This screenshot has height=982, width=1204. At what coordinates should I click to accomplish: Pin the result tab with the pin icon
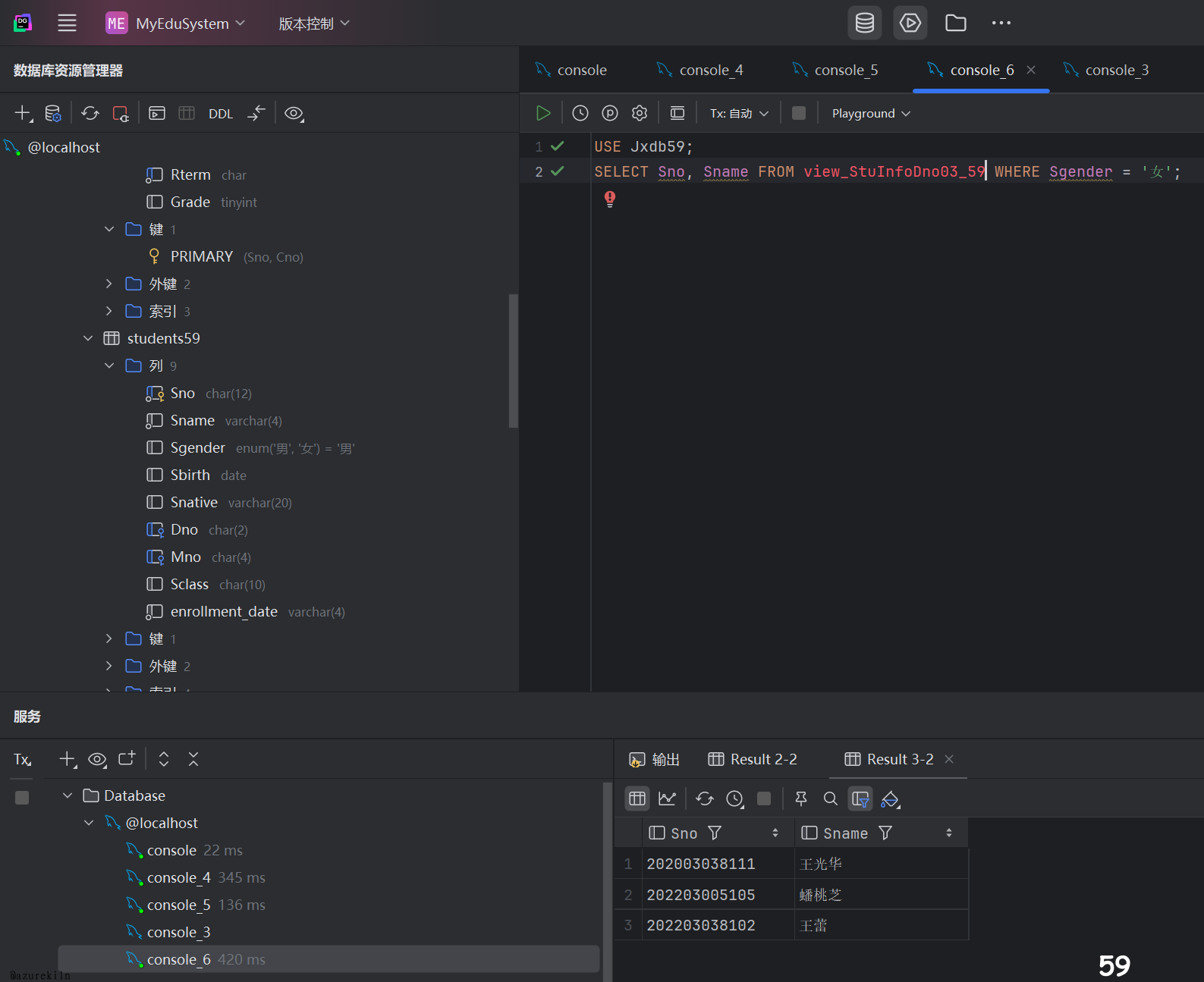pyautogui.click(x=800, y=798)
